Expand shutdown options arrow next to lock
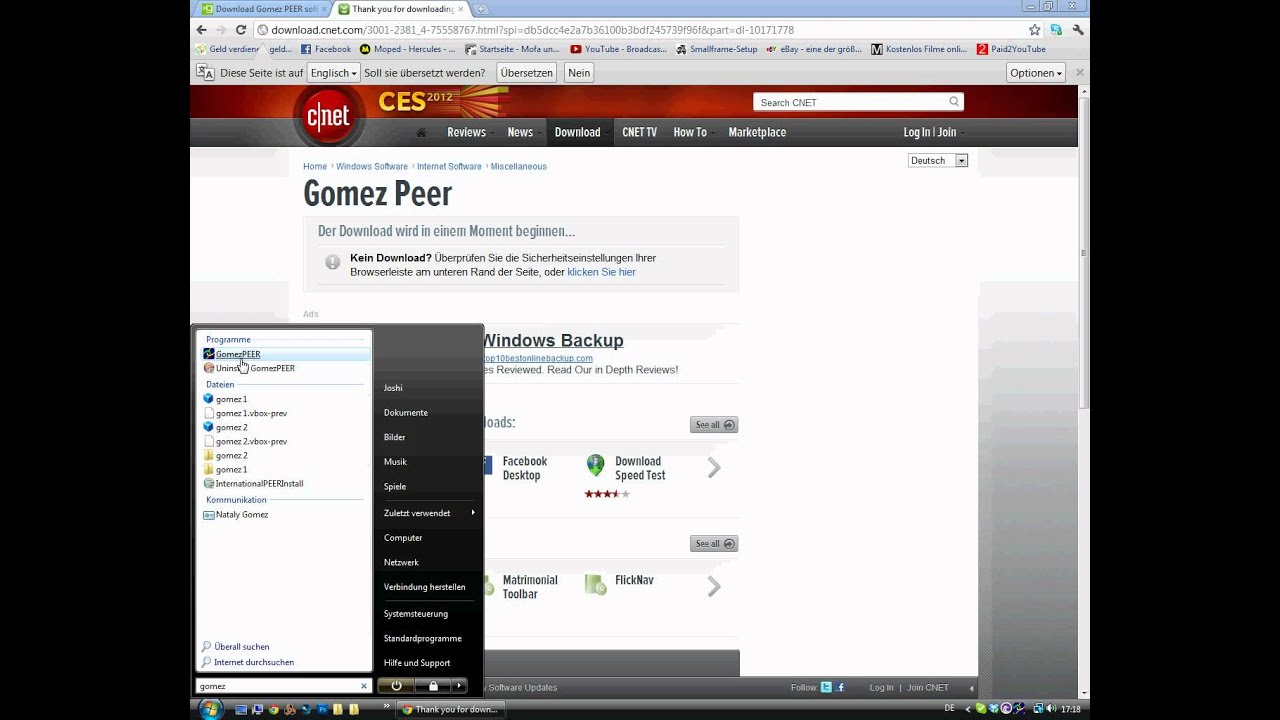1280x720 pixels. [x=459, y=685]
